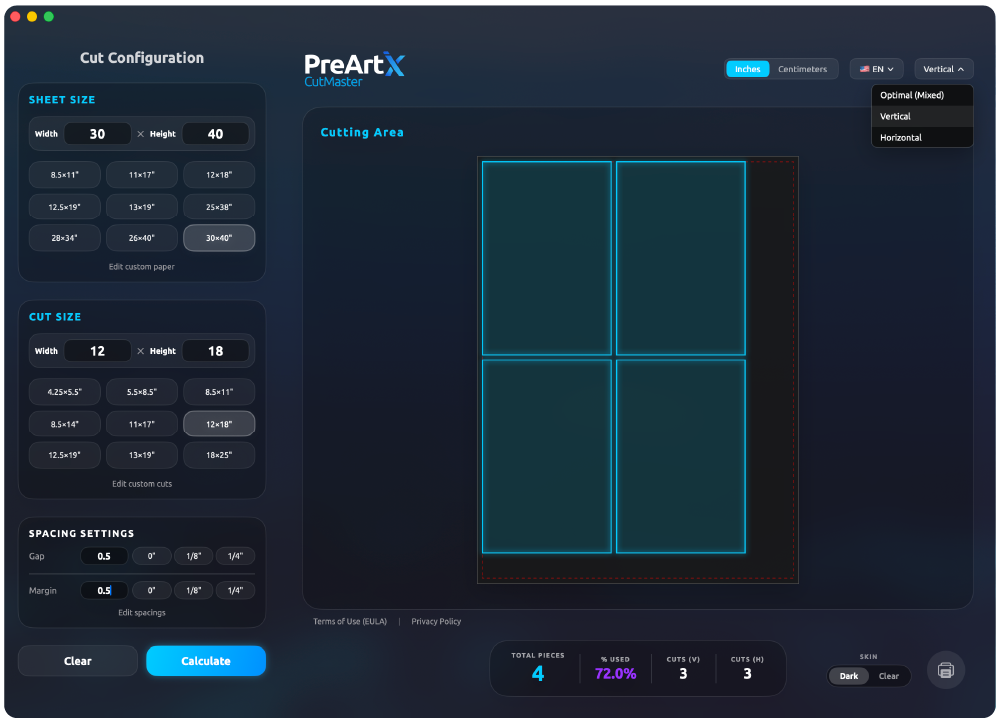Switch skin to Clear

887,676
